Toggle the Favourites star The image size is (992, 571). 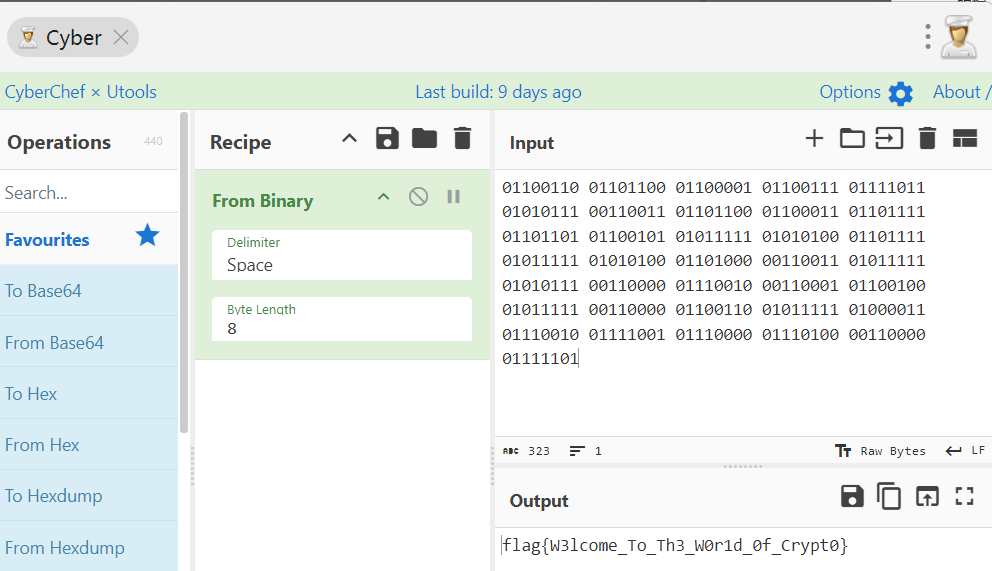coord(147,236)
